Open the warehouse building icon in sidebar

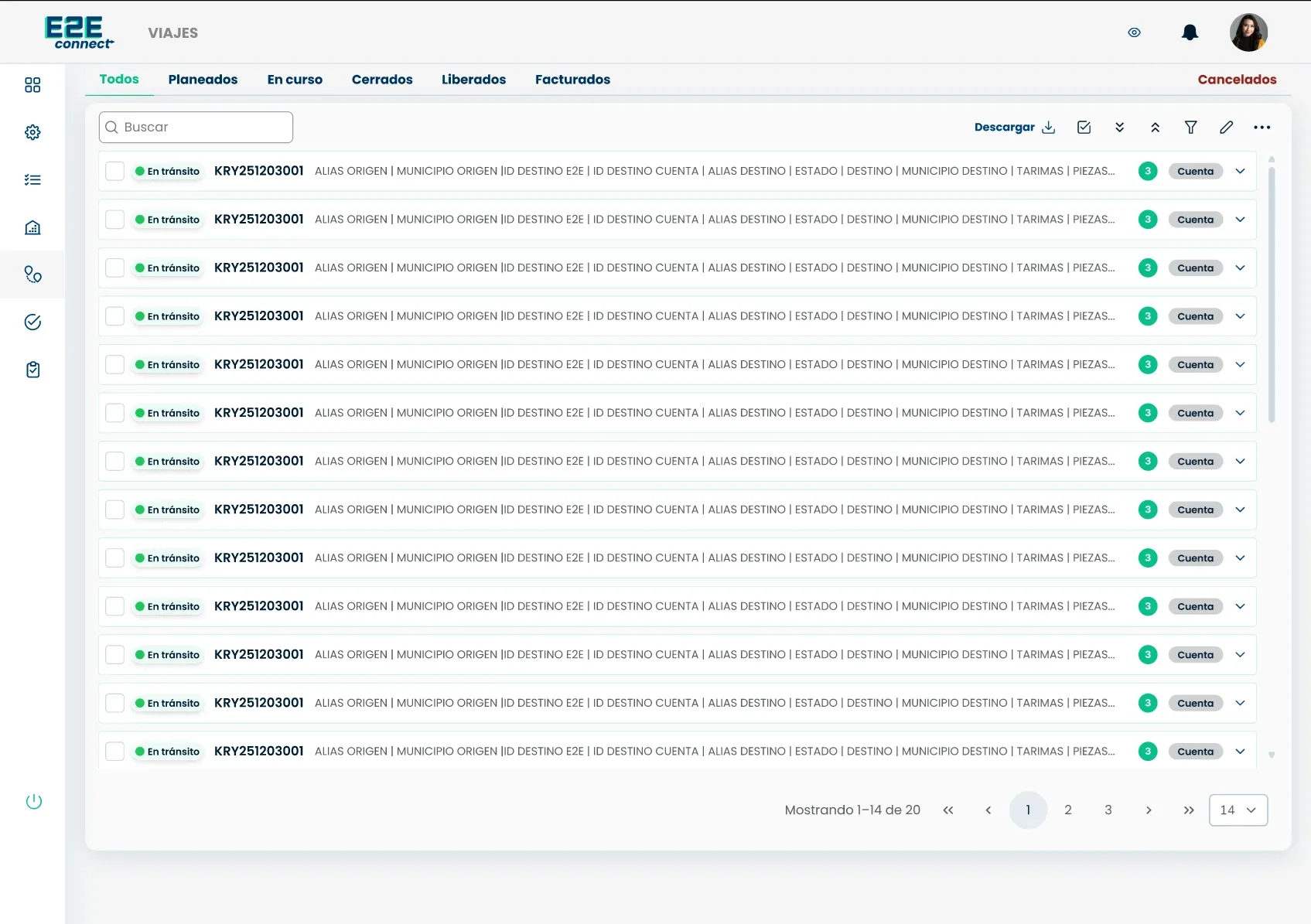(x=32, y=227)
